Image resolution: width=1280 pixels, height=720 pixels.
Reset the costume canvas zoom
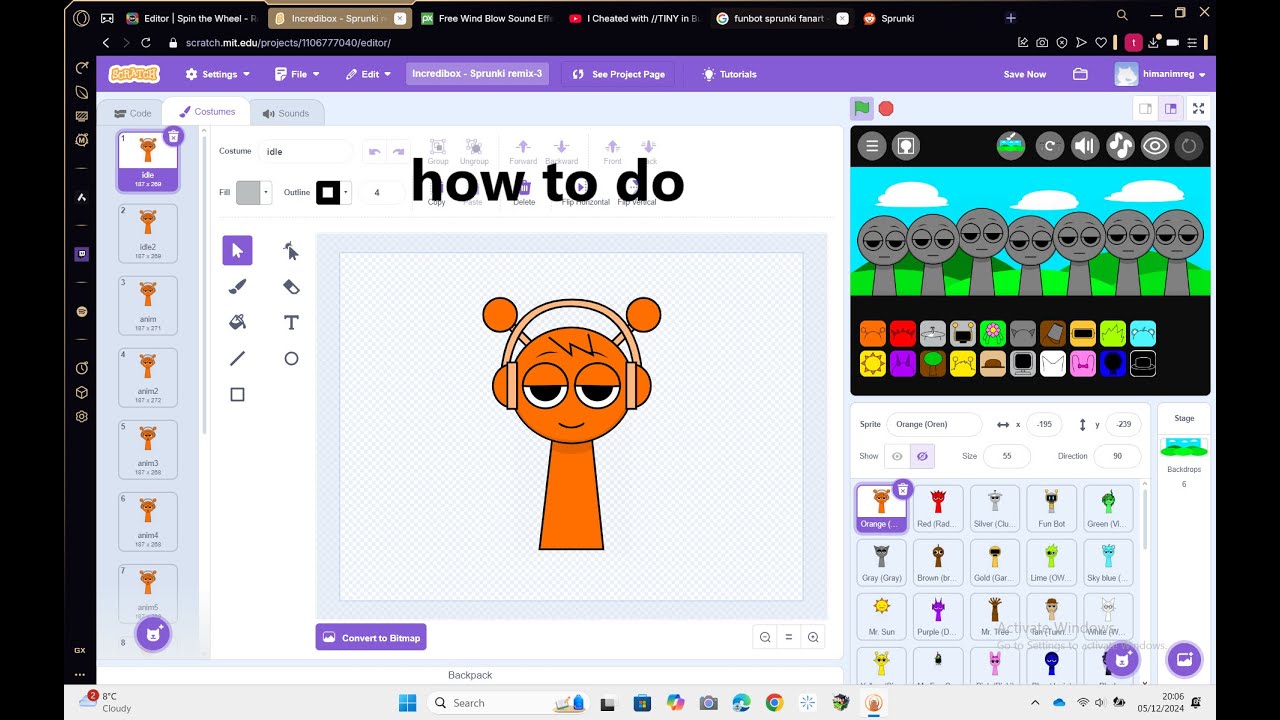pos(789,637)
